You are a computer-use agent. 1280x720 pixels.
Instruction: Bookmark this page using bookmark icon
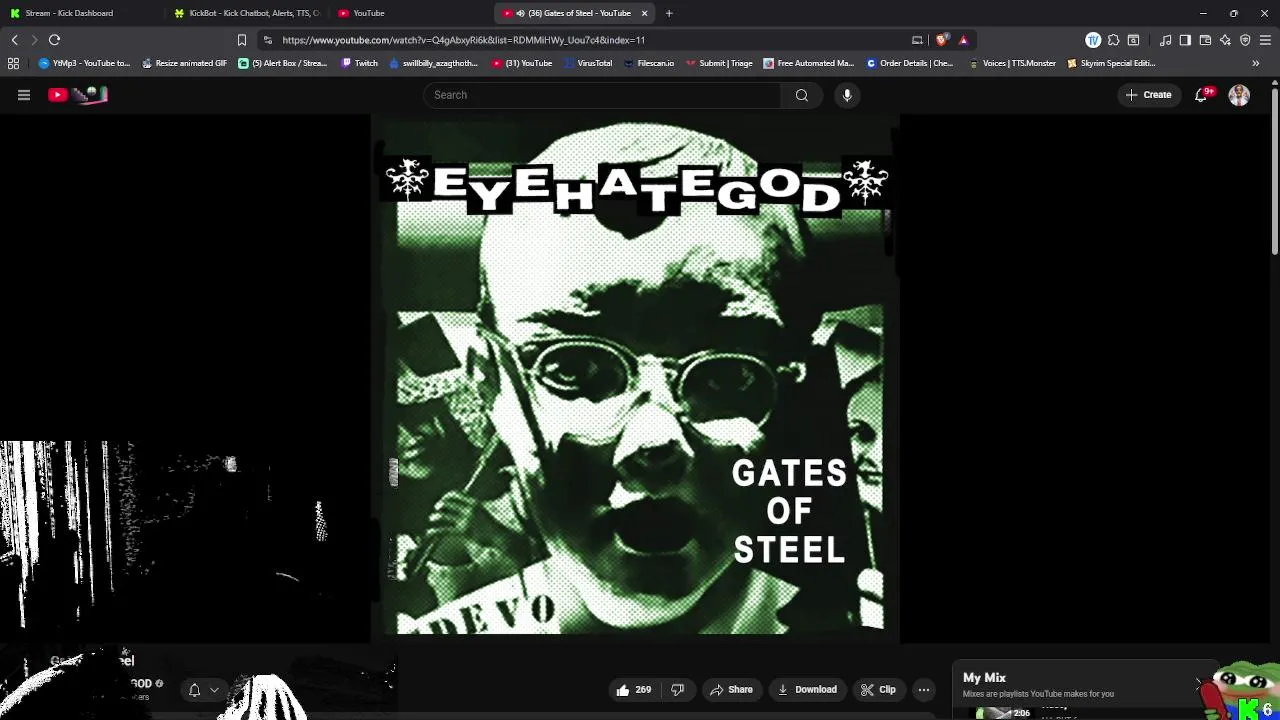pos(242,40)
